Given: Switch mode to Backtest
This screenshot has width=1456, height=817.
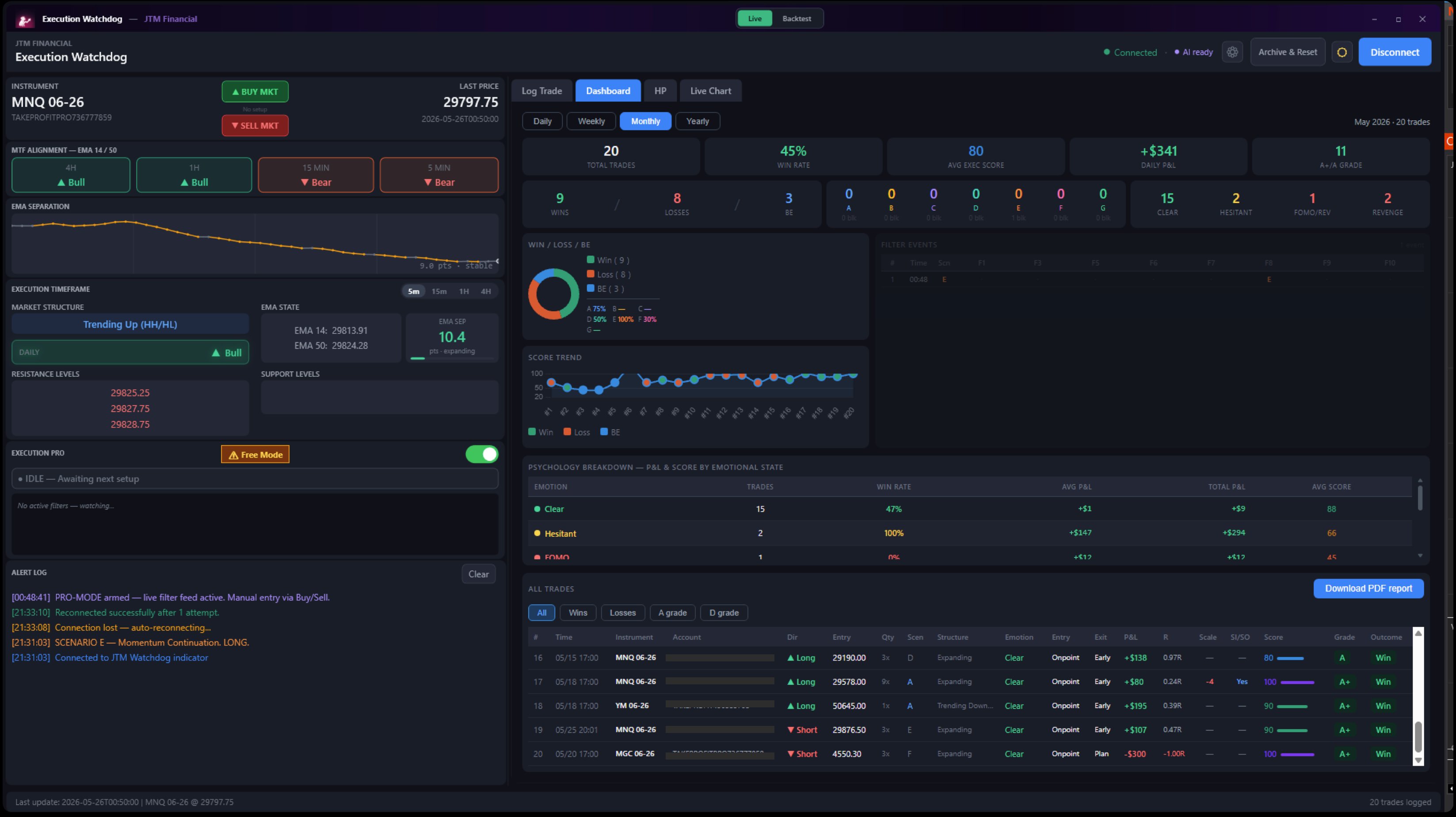Looking at the screenshot, I should click(797, 19).
